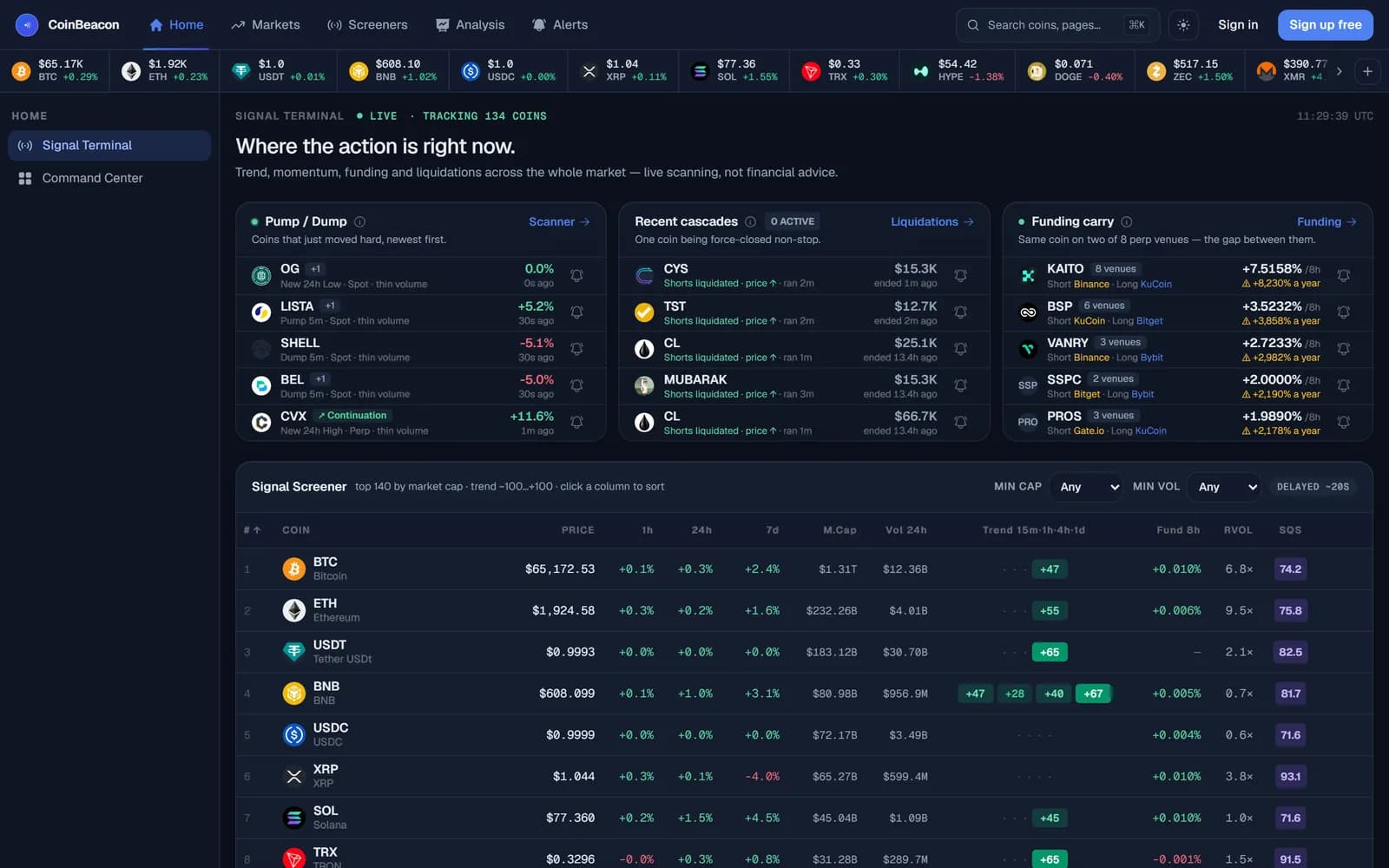The height and width of the screenshot is (868, 1389).
Task: Focus the Search coins, pages field
Action: [x=1057, y=25]
